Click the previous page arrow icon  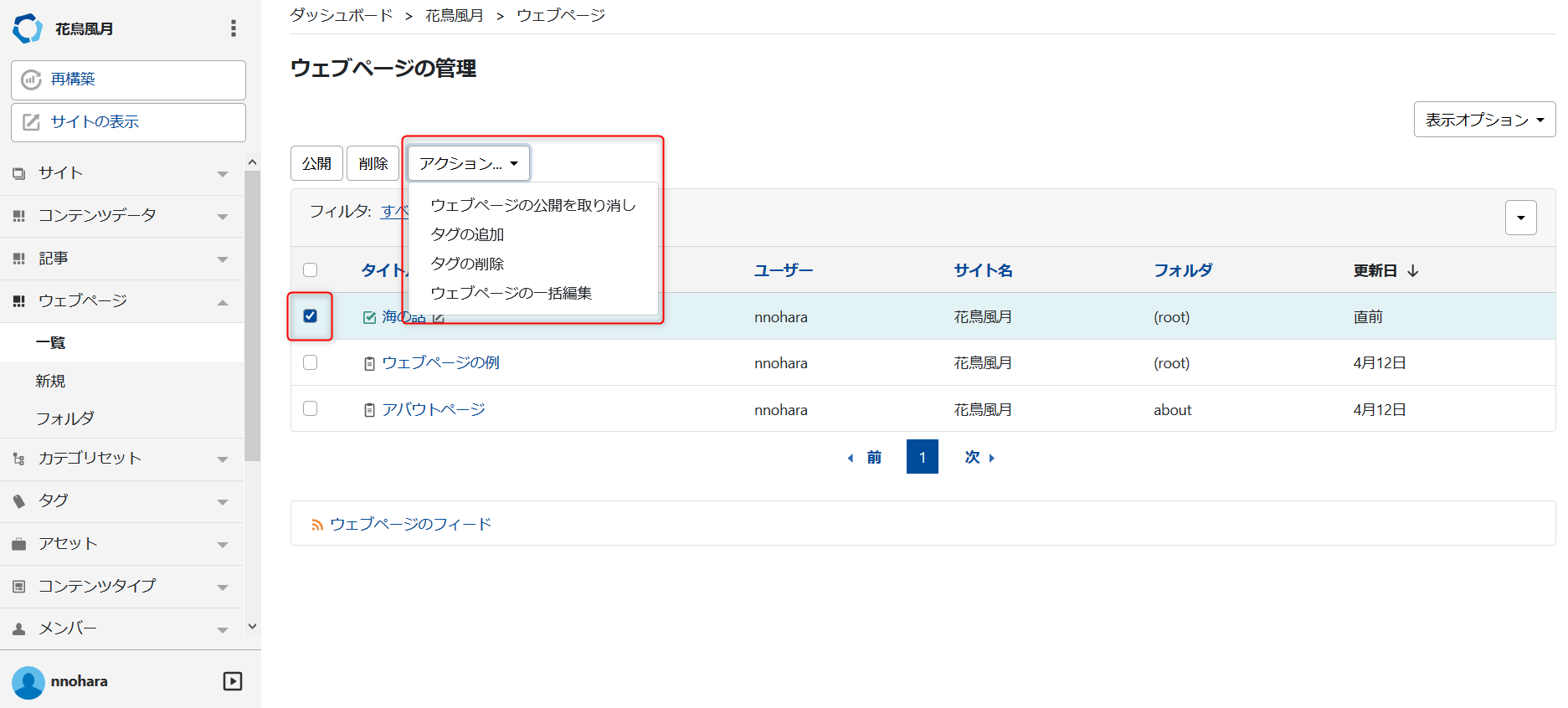[x=851, y=458]
